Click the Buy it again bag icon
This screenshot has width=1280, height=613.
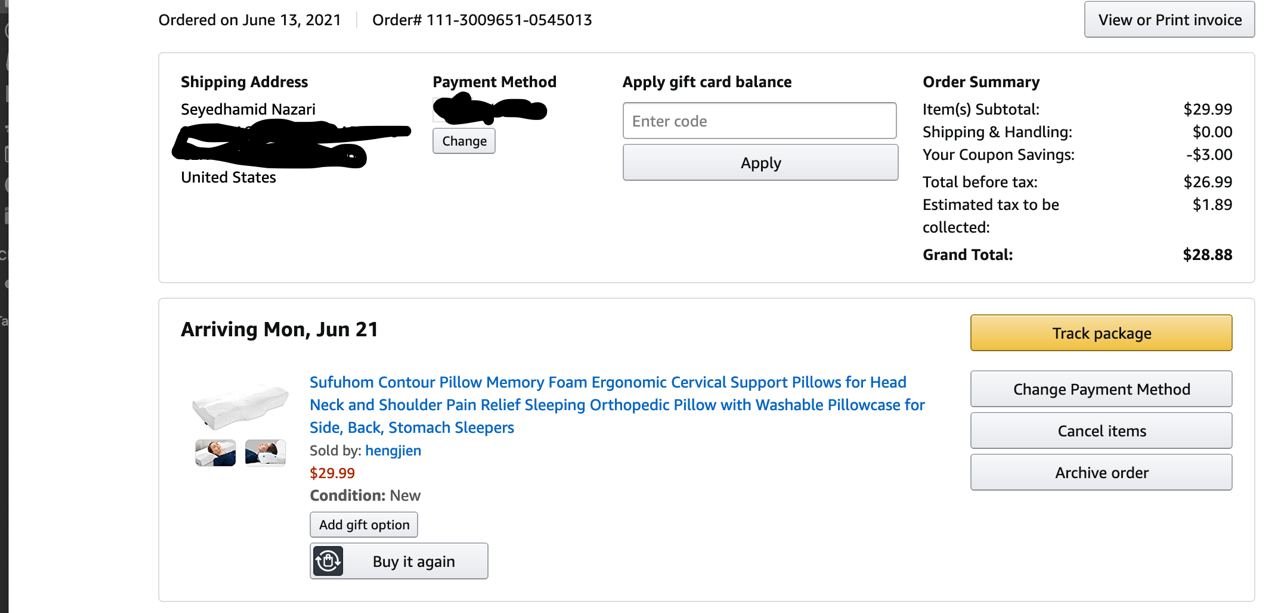[x=328, y=561]
